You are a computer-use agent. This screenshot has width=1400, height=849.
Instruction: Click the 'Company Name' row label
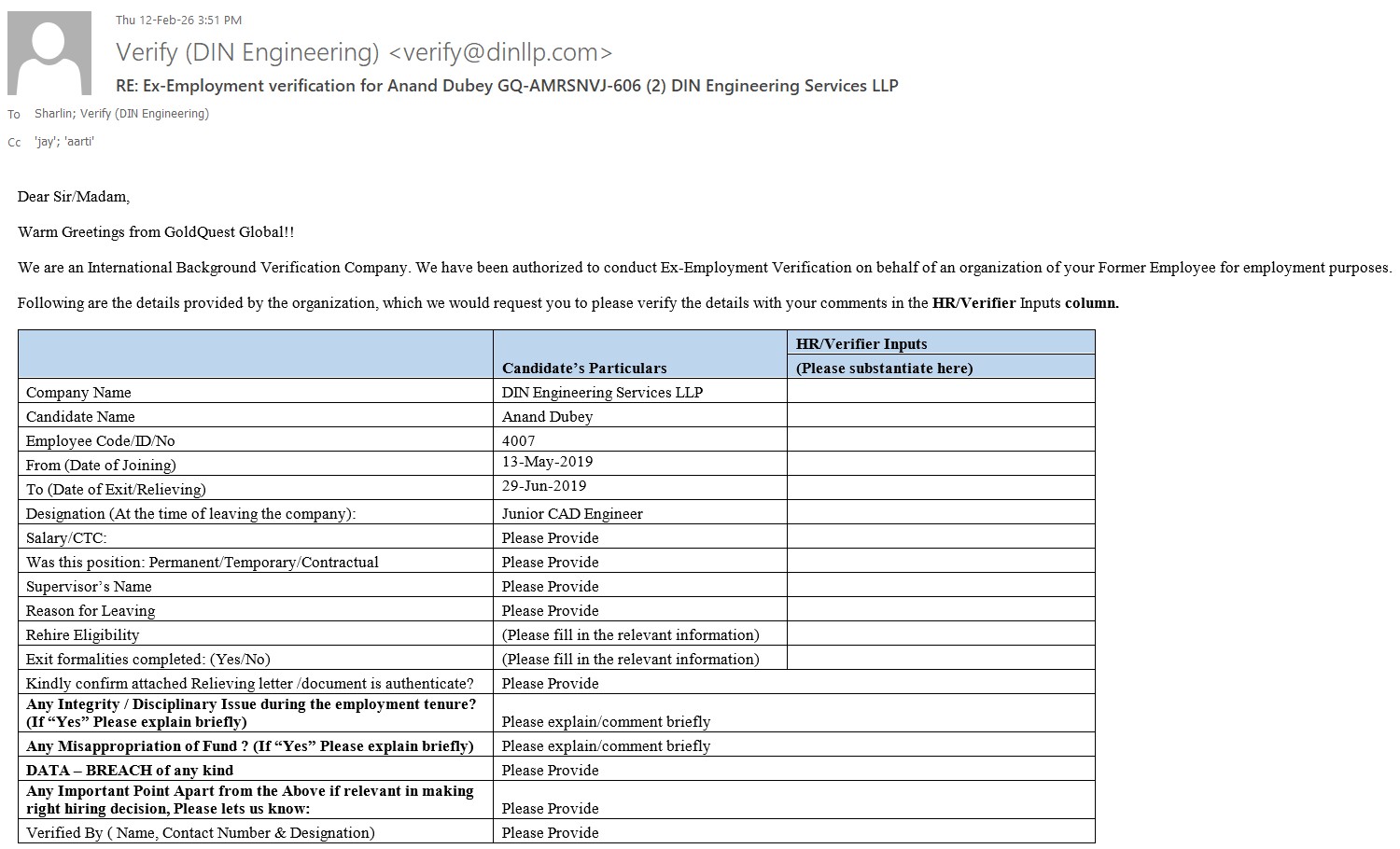[78, 392]
